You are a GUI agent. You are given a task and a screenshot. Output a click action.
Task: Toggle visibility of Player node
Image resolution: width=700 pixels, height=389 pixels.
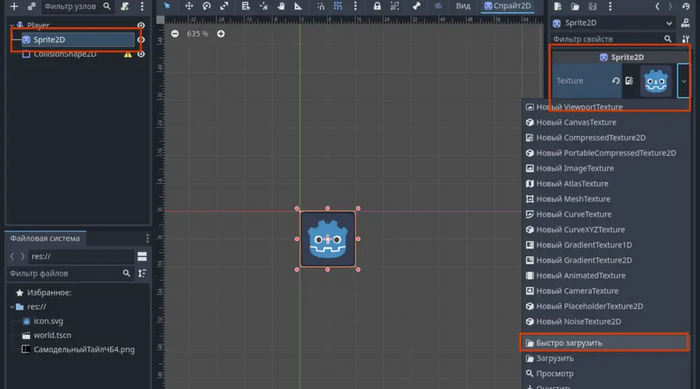141,25
